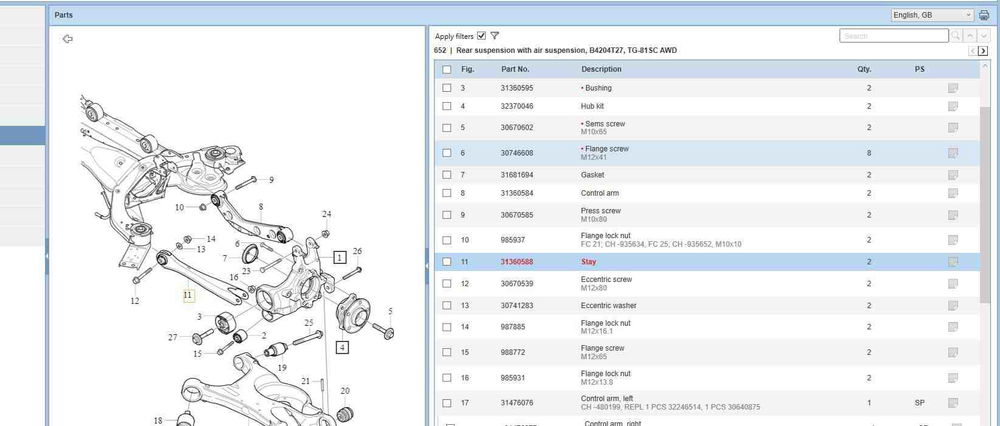The image size is (1000, 426).
Task: Click inside the Search input field
Action: [x=893, y=36]
